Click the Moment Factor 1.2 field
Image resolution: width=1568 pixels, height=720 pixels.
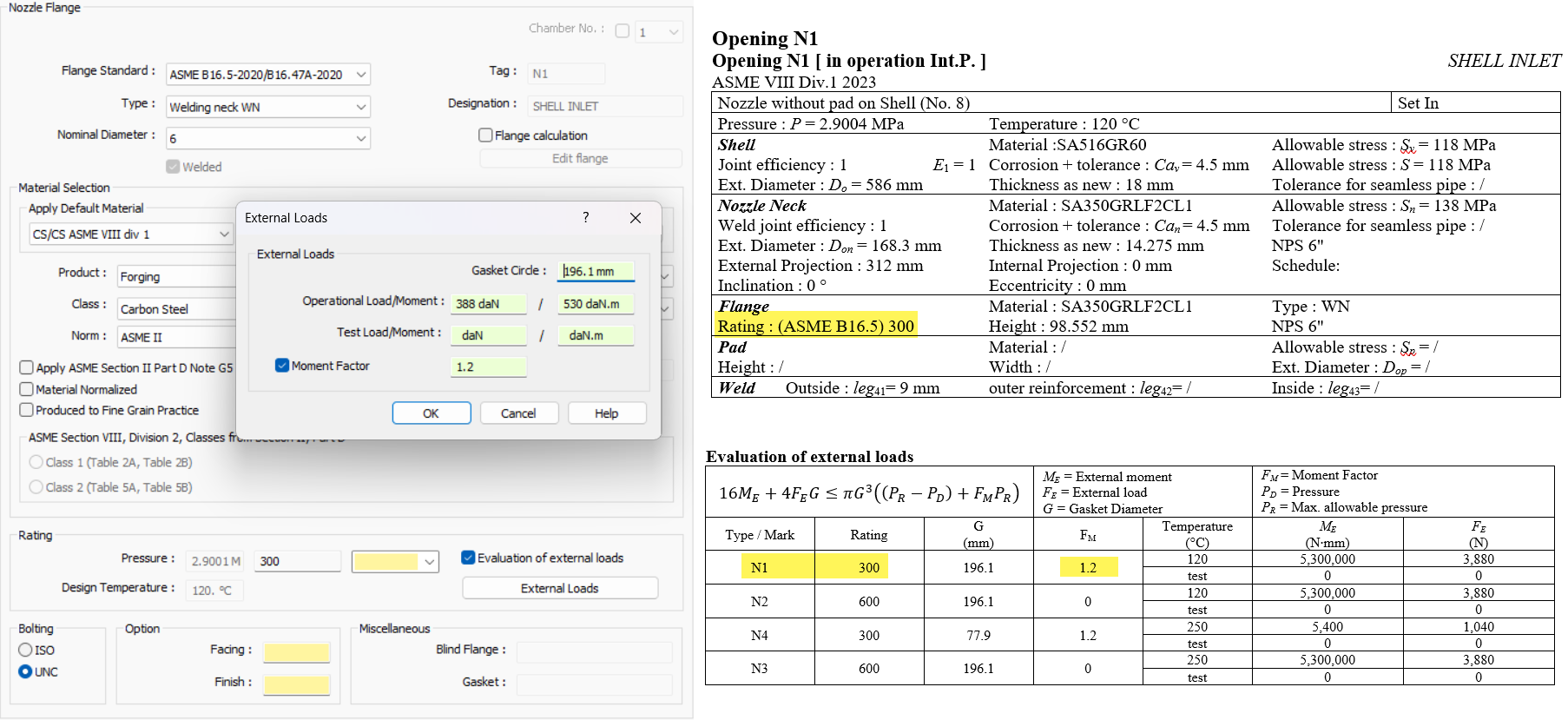click(489, 367)
